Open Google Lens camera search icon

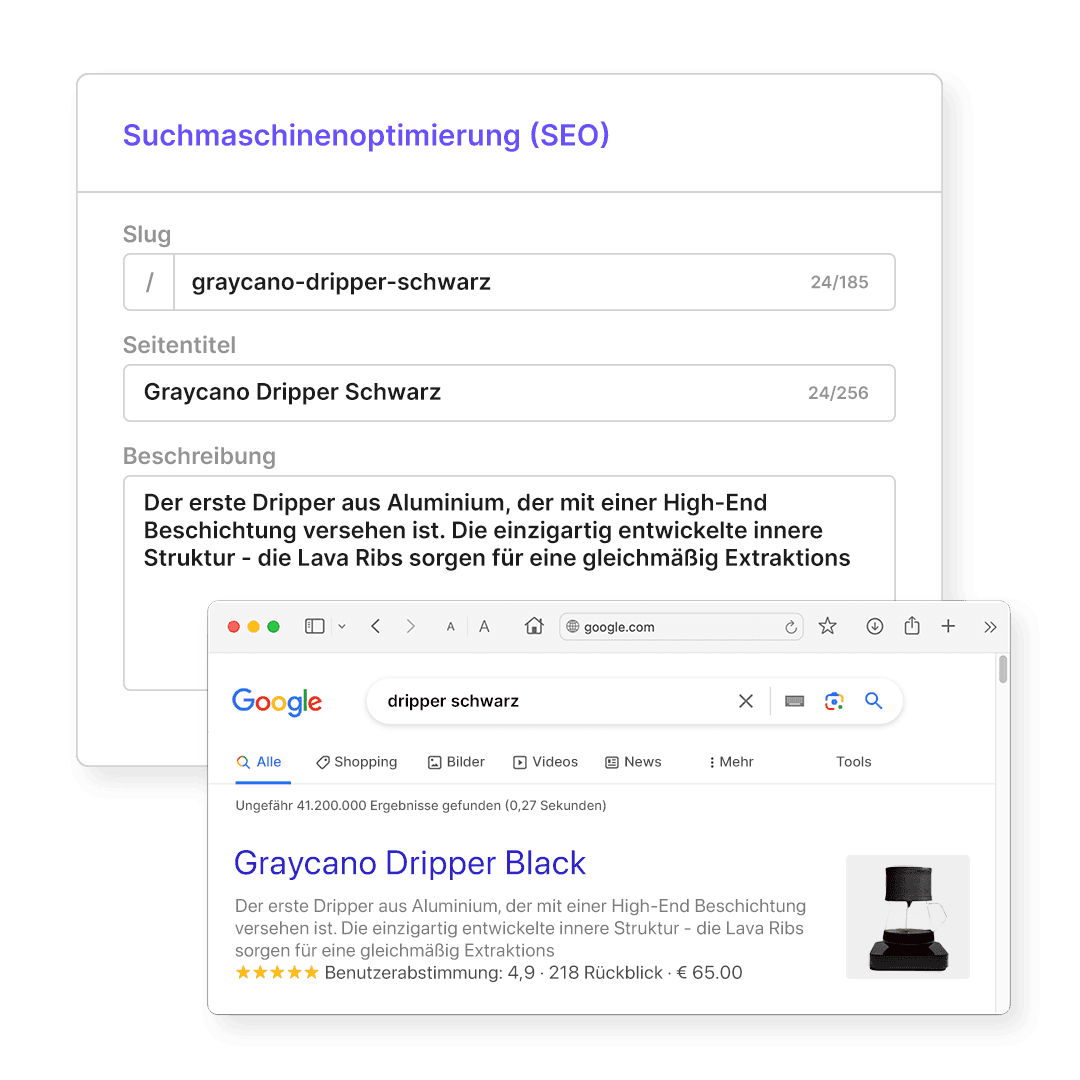click(834, 701)
